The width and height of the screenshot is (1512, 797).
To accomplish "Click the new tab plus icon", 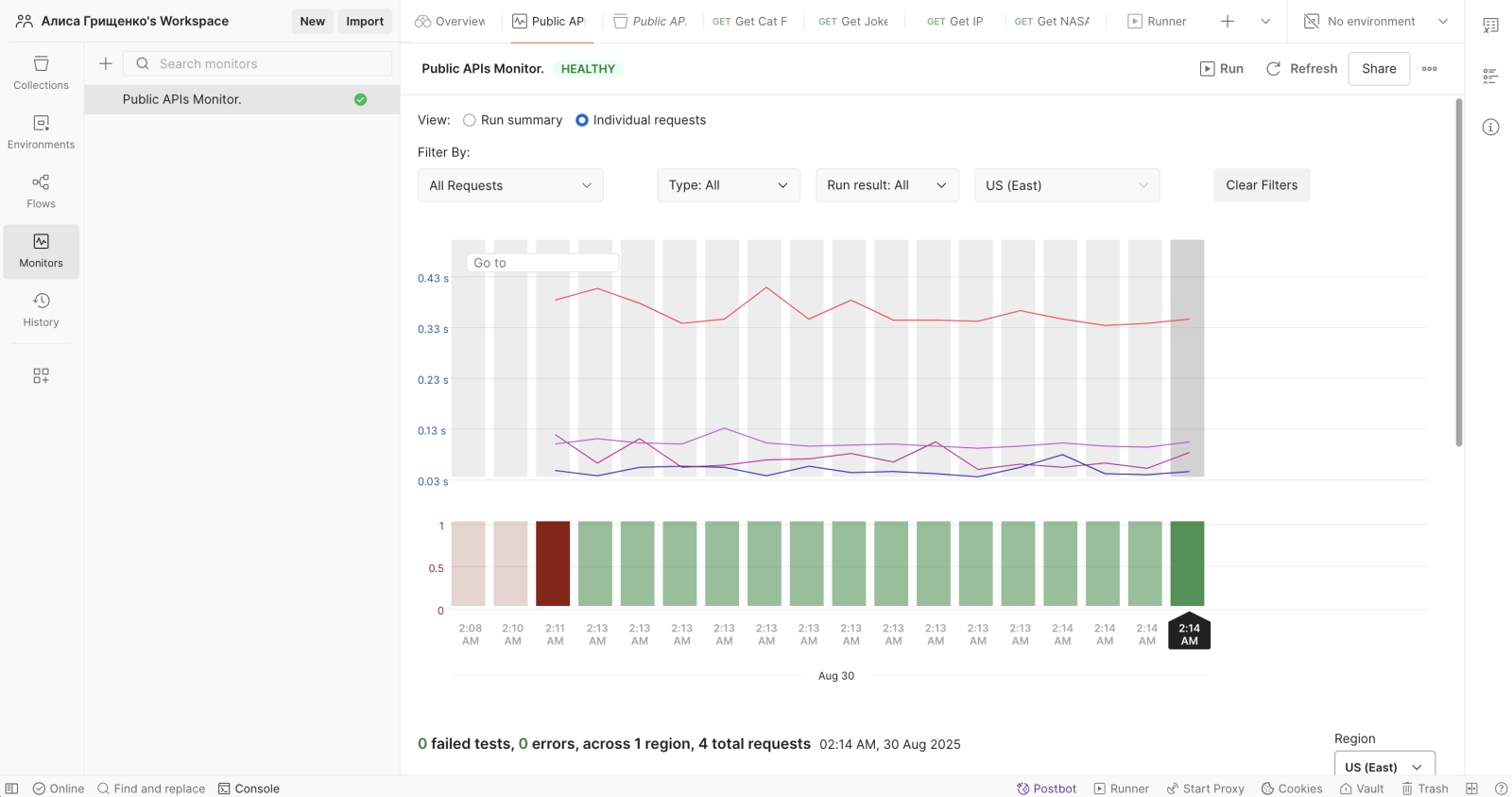I will coord(1228,21).
